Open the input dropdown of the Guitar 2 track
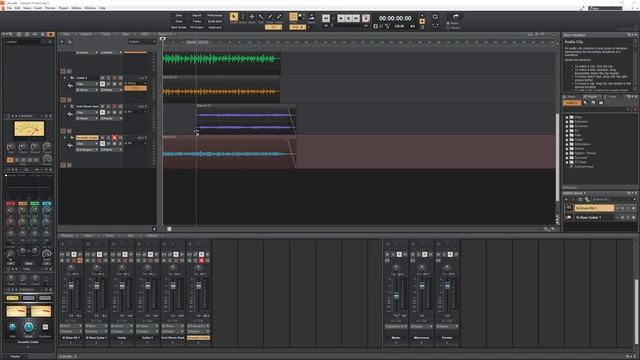Screen dimensions: 640x360 coord(87,90)
